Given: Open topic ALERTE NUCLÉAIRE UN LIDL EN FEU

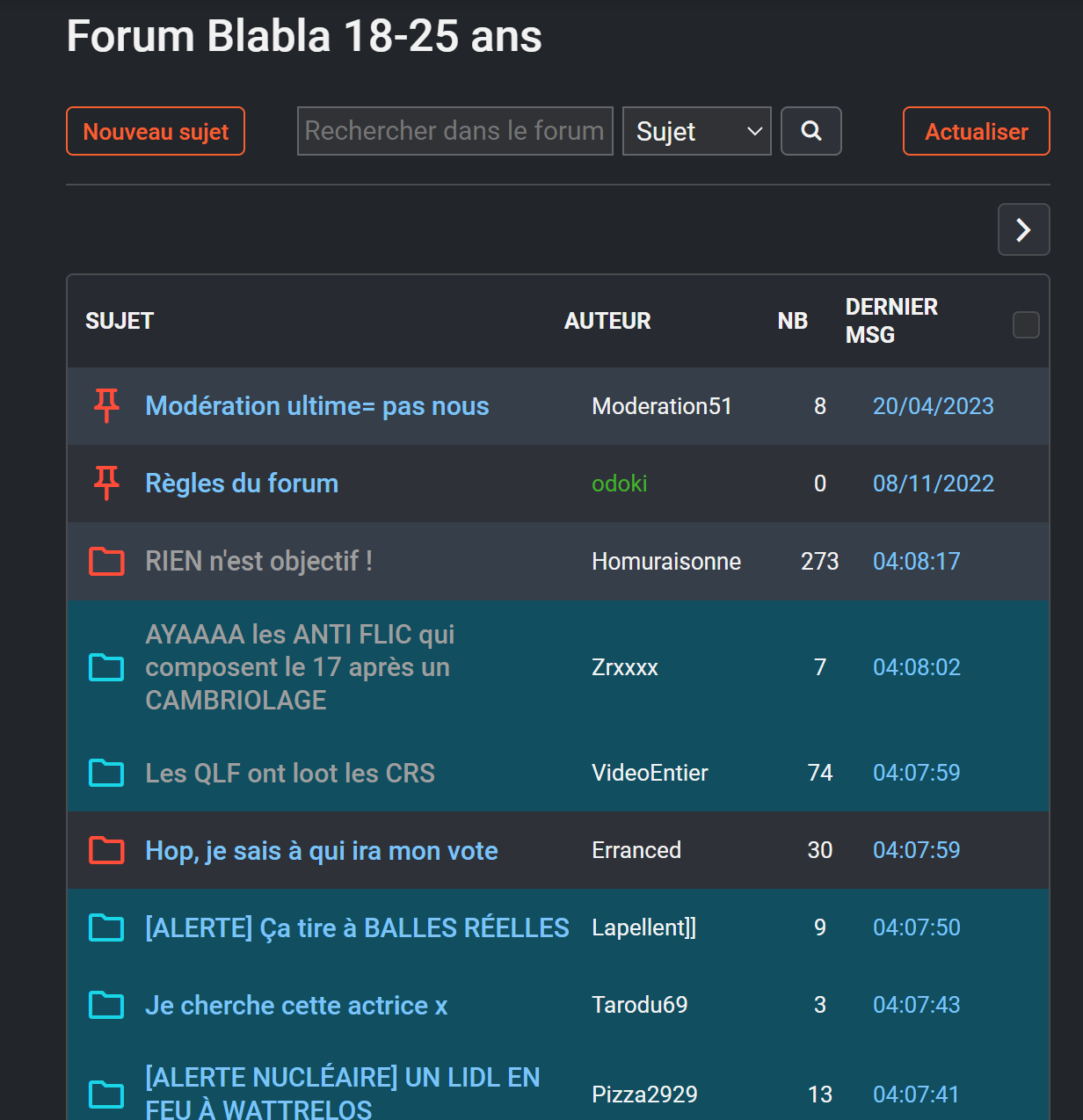Looking at the screenshot, I should click(x=343, y=1093).
